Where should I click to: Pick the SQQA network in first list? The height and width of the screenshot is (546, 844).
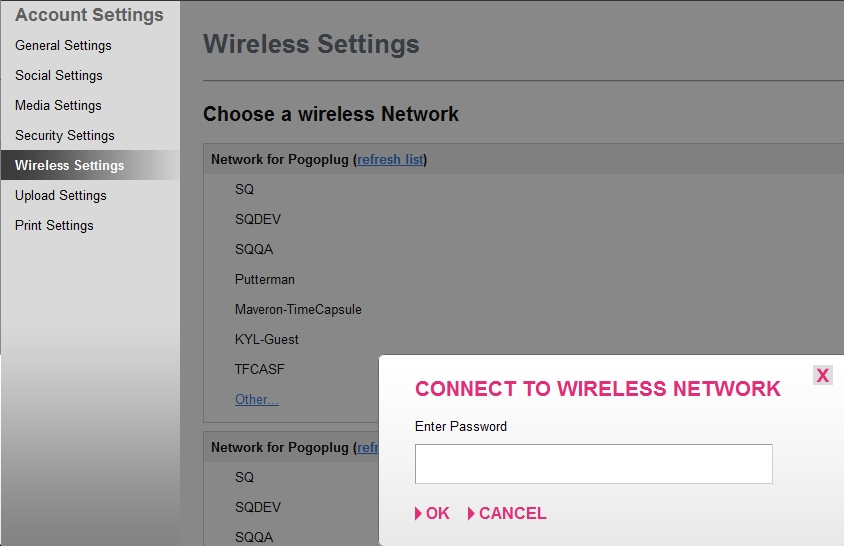254,249
